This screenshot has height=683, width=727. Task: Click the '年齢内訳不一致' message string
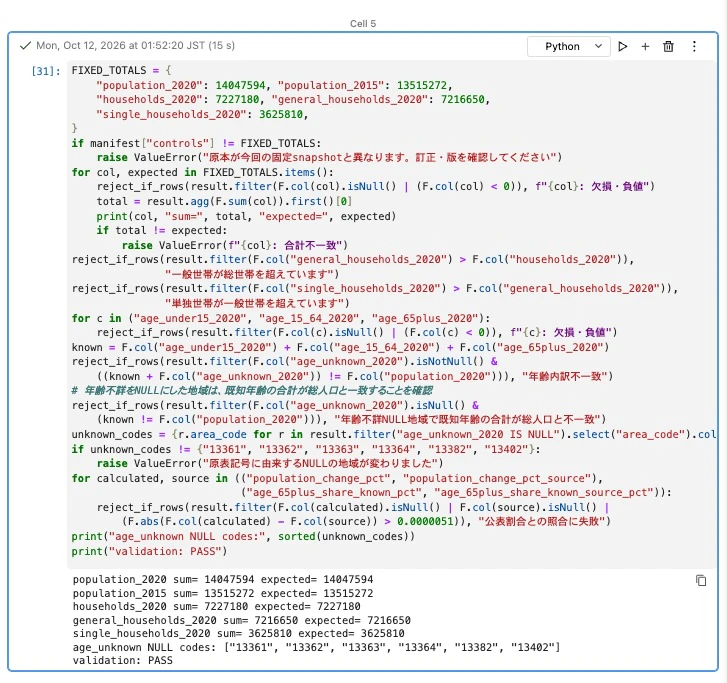tap(564, 376)
